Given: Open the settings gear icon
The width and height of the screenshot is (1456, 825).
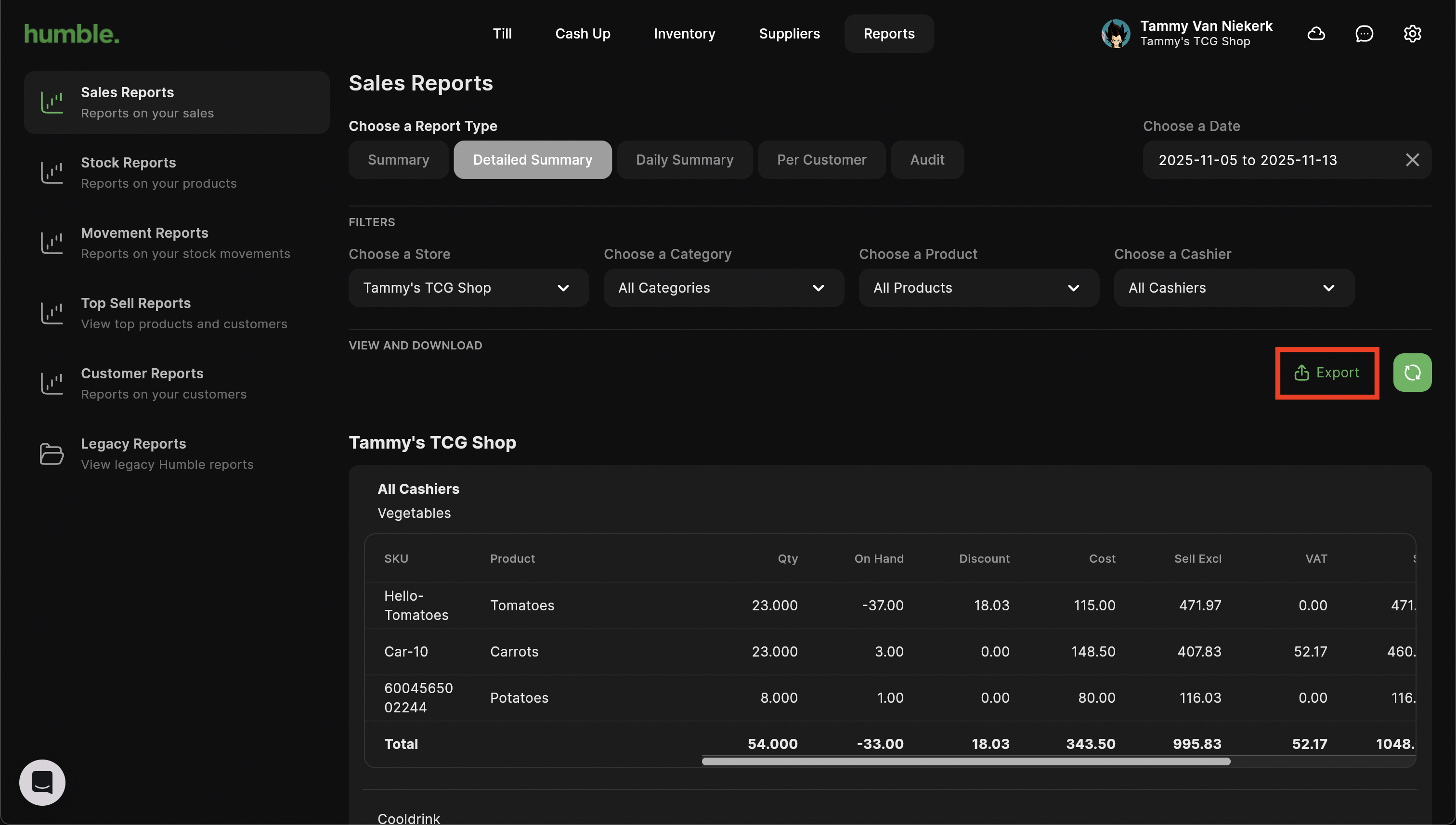Looking at the screenshot, I should (1412, 33).
